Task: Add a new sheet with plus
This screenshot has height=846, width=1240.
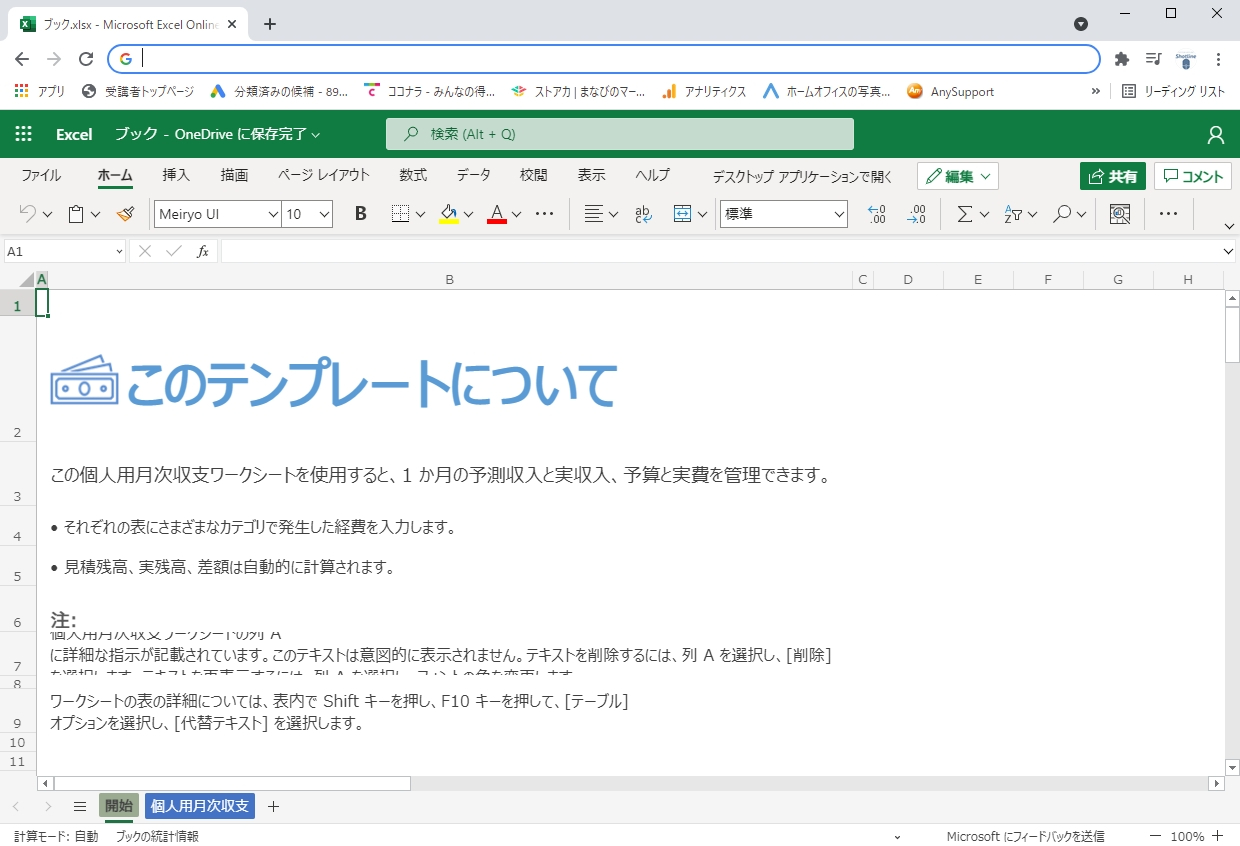Action: click(x=273, y=806)
